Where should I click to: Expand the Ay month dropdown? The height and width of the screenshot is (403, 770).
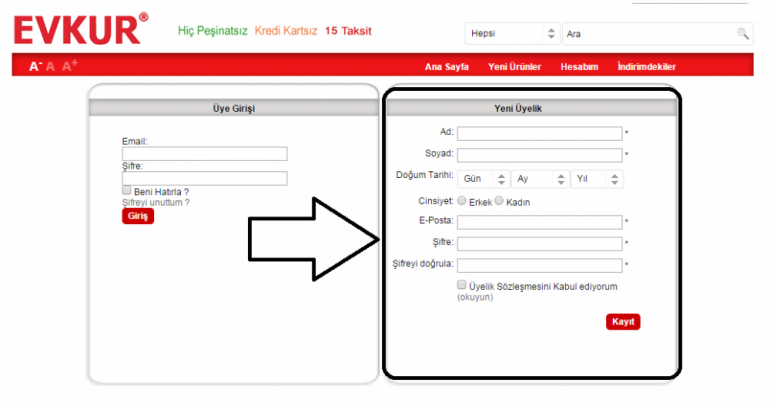538,179
